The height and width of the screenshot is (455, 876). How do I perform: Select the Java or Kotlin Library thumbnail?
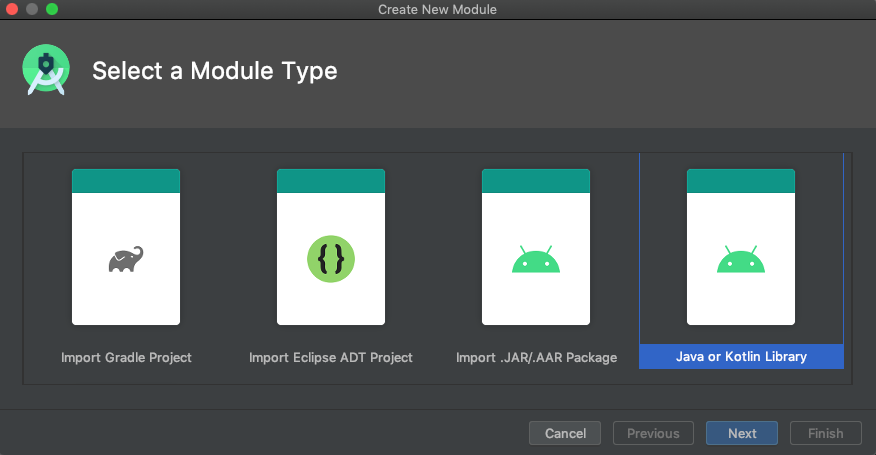point(741,247)
